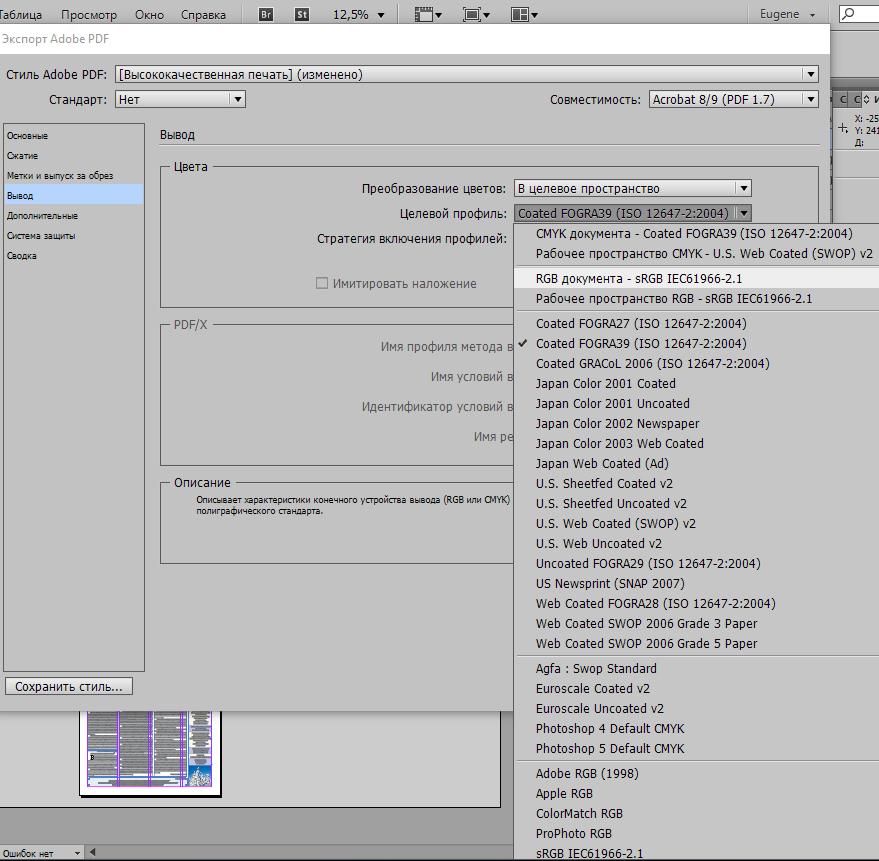Select Photoshop 4 Default CMYK
The width and height of the screenshot is (879, 861).
coord(696,729)
